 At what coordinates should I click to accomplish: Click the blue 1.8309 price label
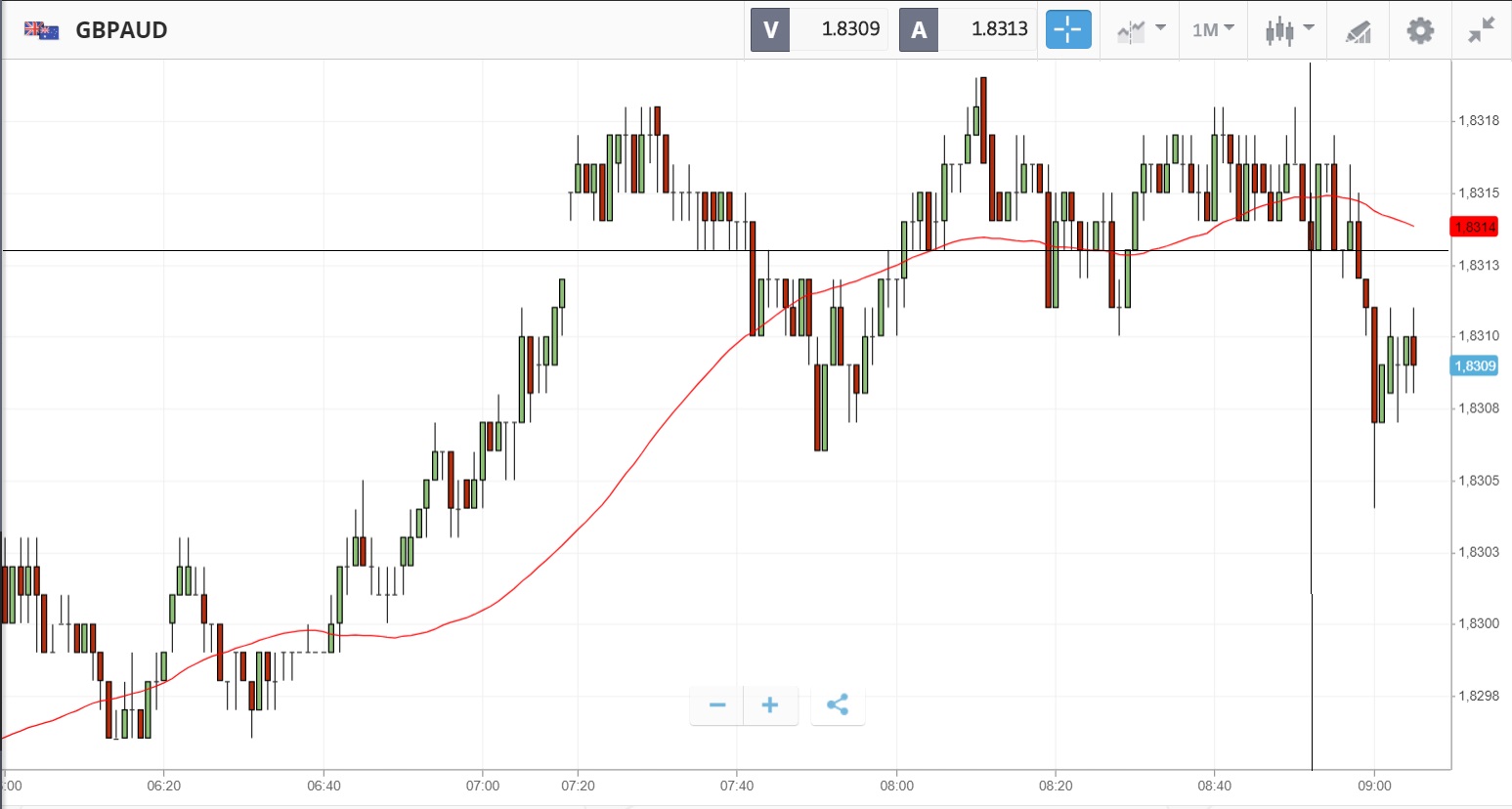1474,366
